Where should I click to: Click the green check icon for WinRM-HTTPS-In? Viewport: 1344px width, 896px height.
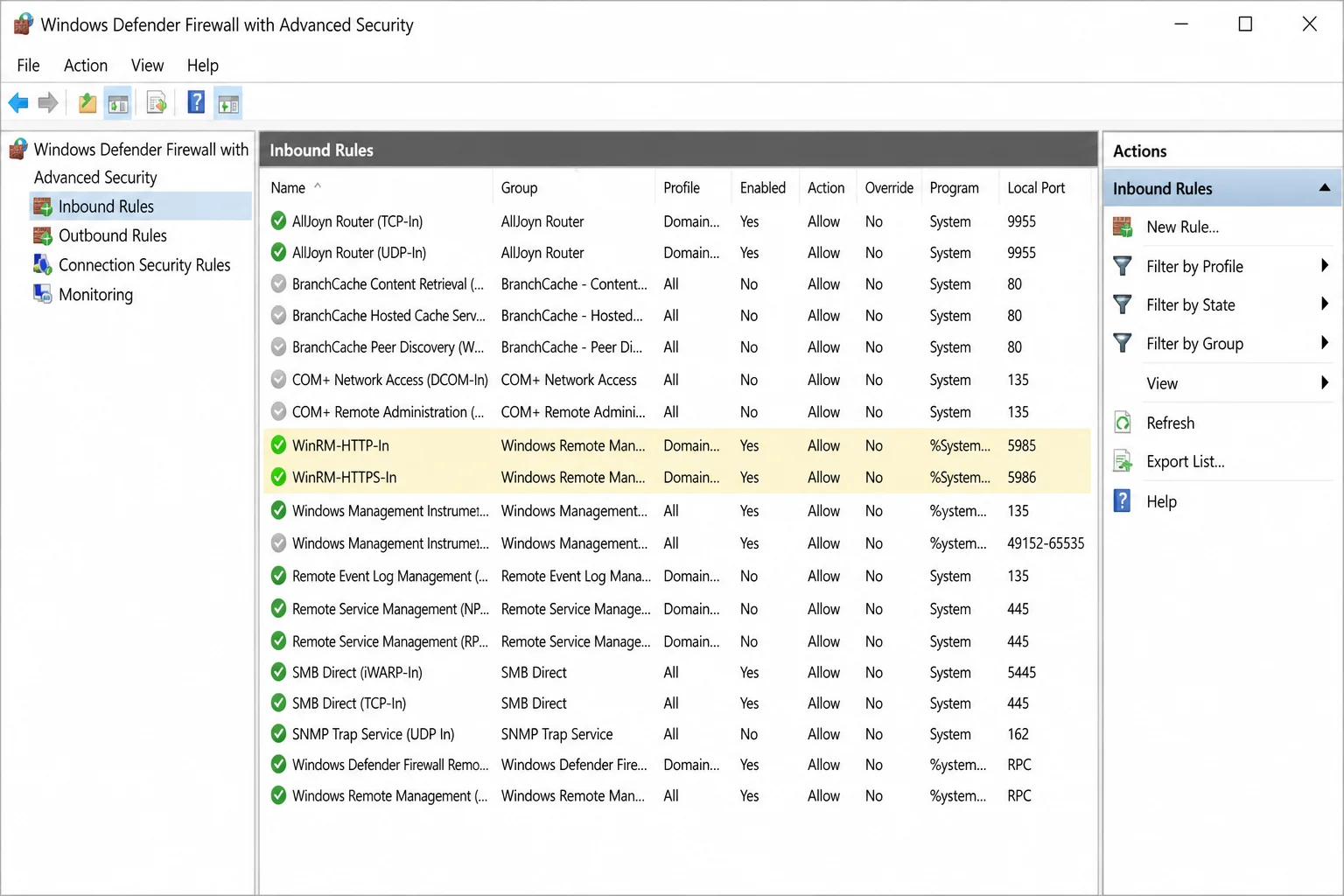click(278, 477)
